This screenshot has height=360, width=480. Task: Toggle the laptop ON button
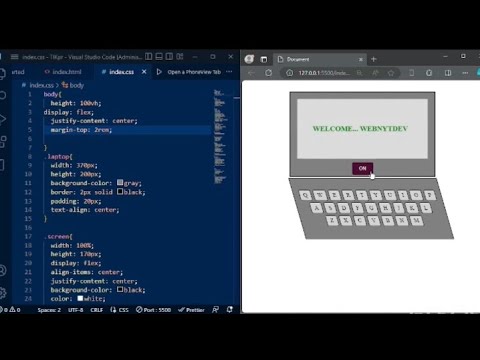[x=362, y=168]
